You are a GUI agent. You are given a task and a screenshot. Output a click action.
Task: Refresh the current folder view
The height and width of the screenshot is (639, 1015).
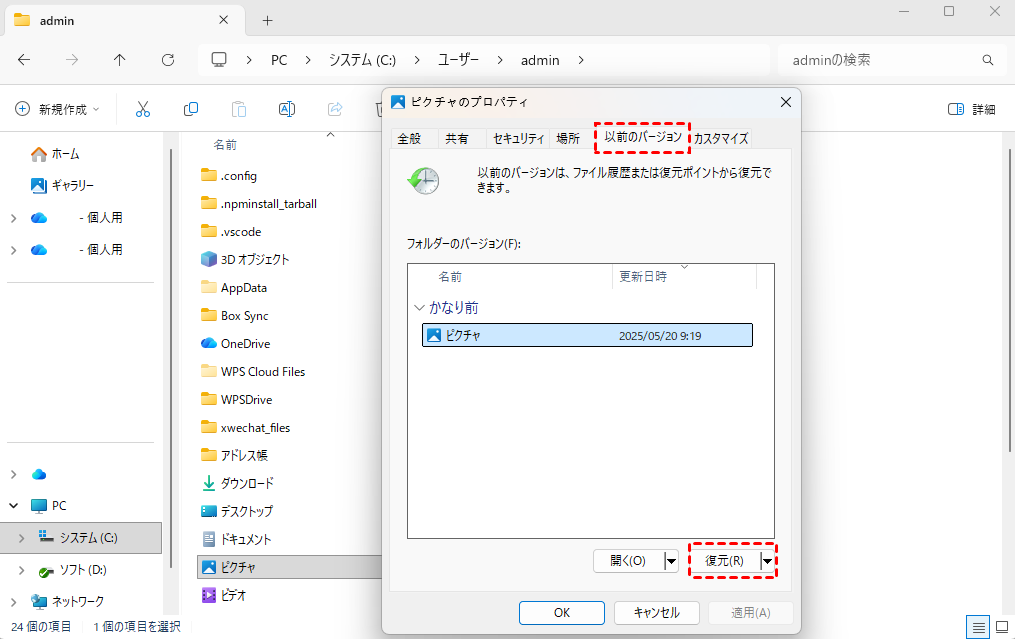click(168, 60)
